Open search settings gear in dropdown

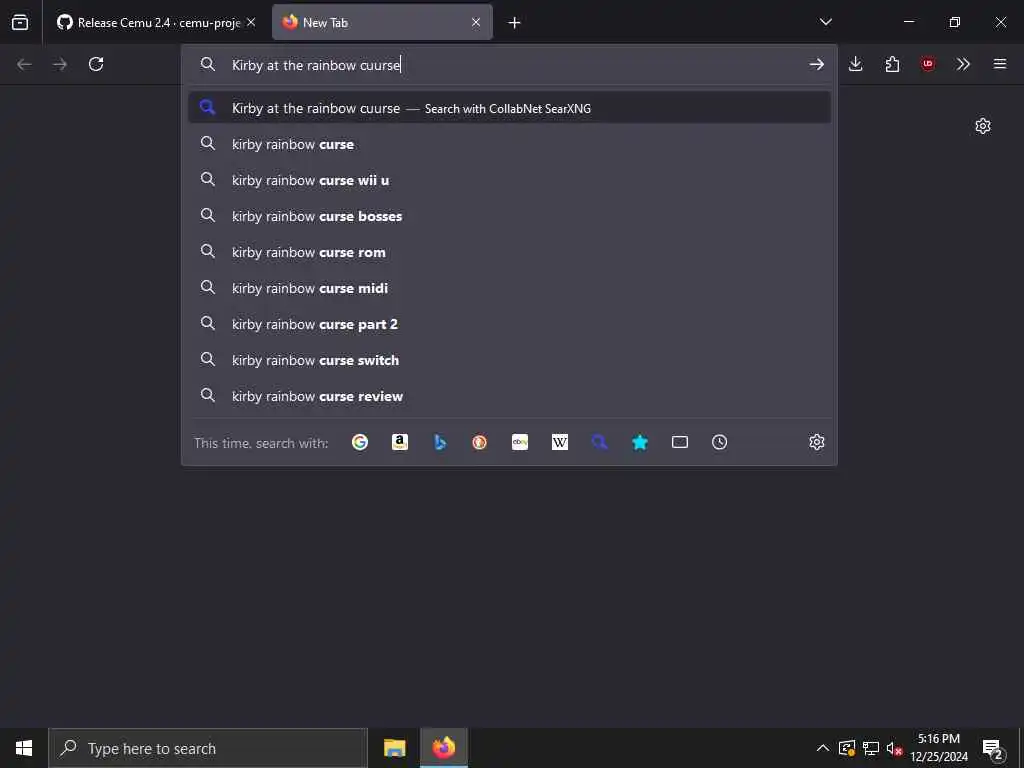pos(816,442)
